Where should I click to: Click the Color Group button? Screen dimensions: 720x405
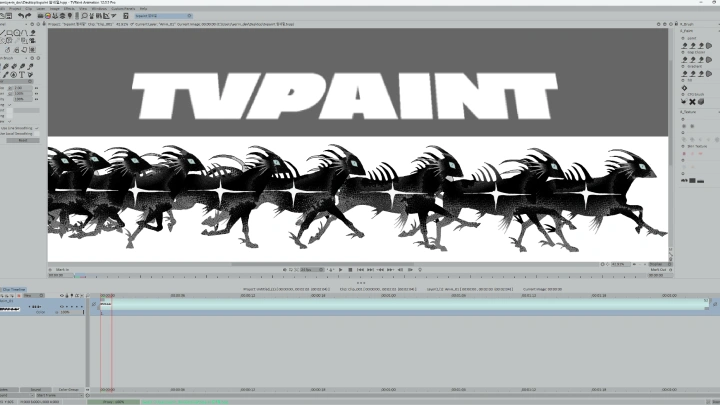pyautogui.click(x=68, y=389)
